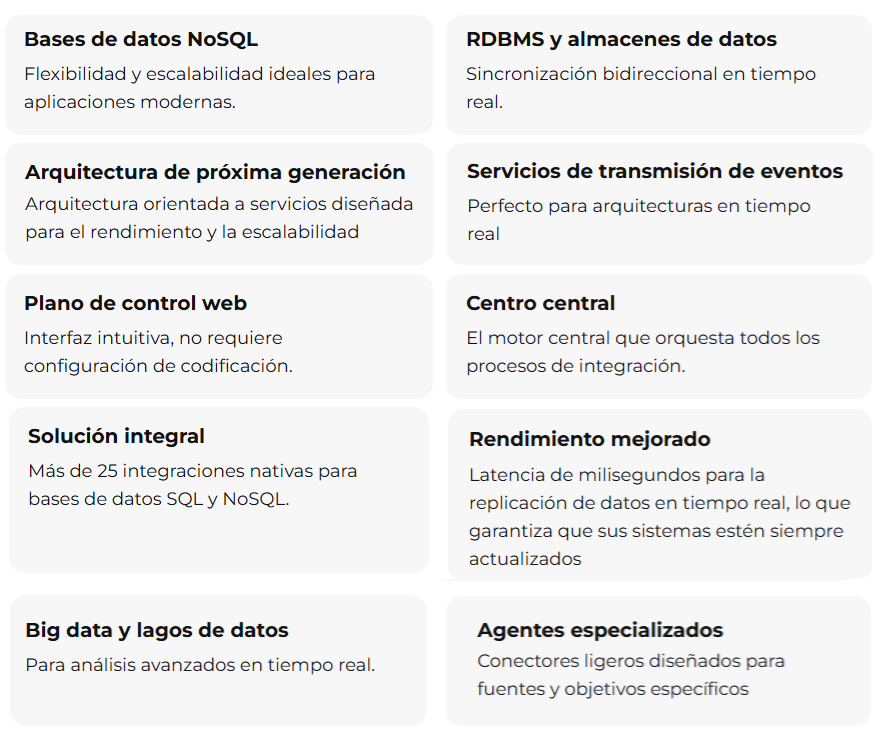This screenshot has width=880, height=754.
Task: Click the 'Interfaz intuitiva' description text
Action: tap(158, 351)
